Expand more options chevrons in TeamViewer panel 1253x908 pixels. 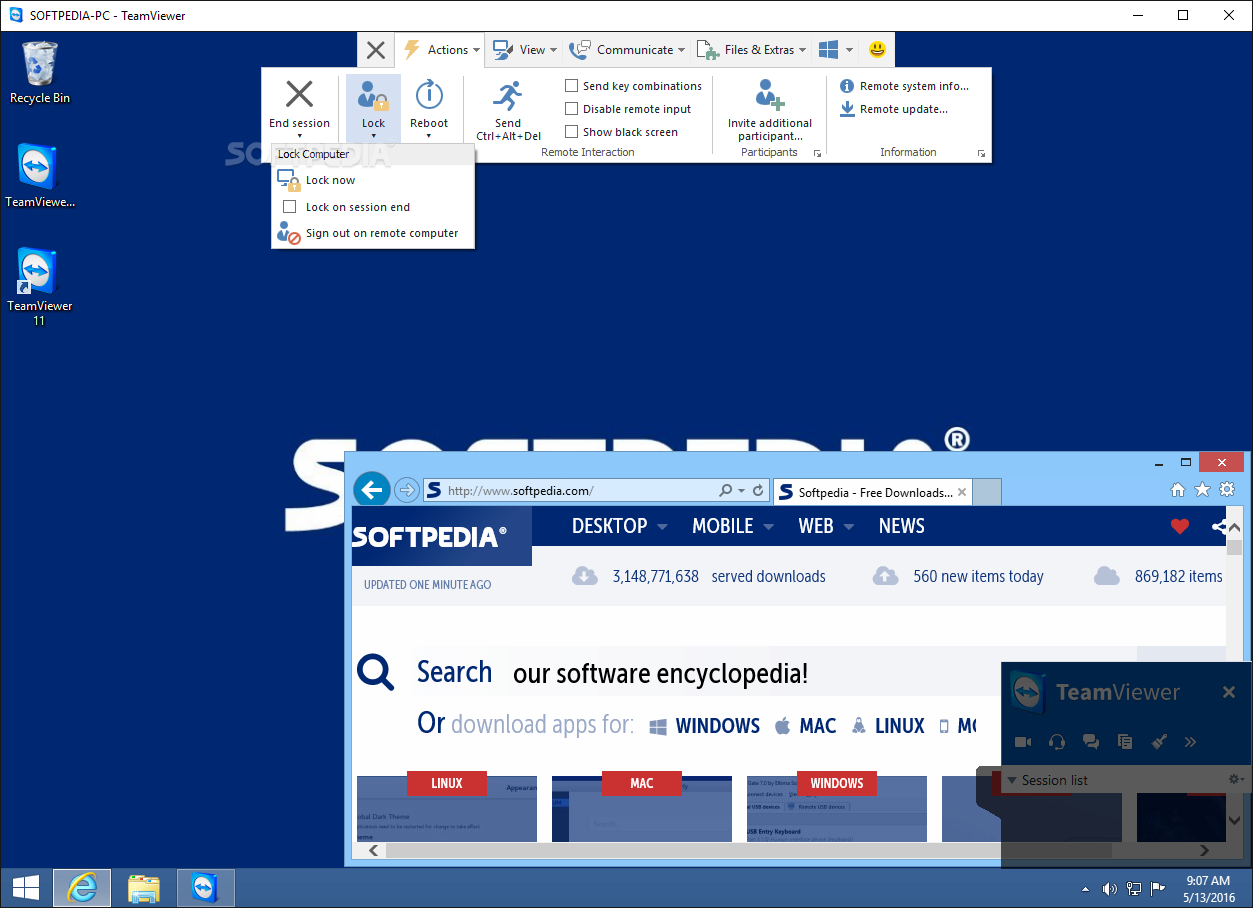coord(1190,742)
